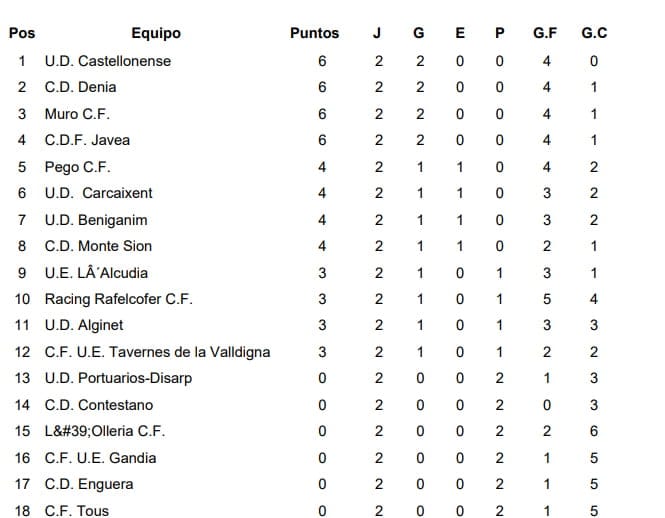Select C.D. Monte Sion team name

coord(98,246)
